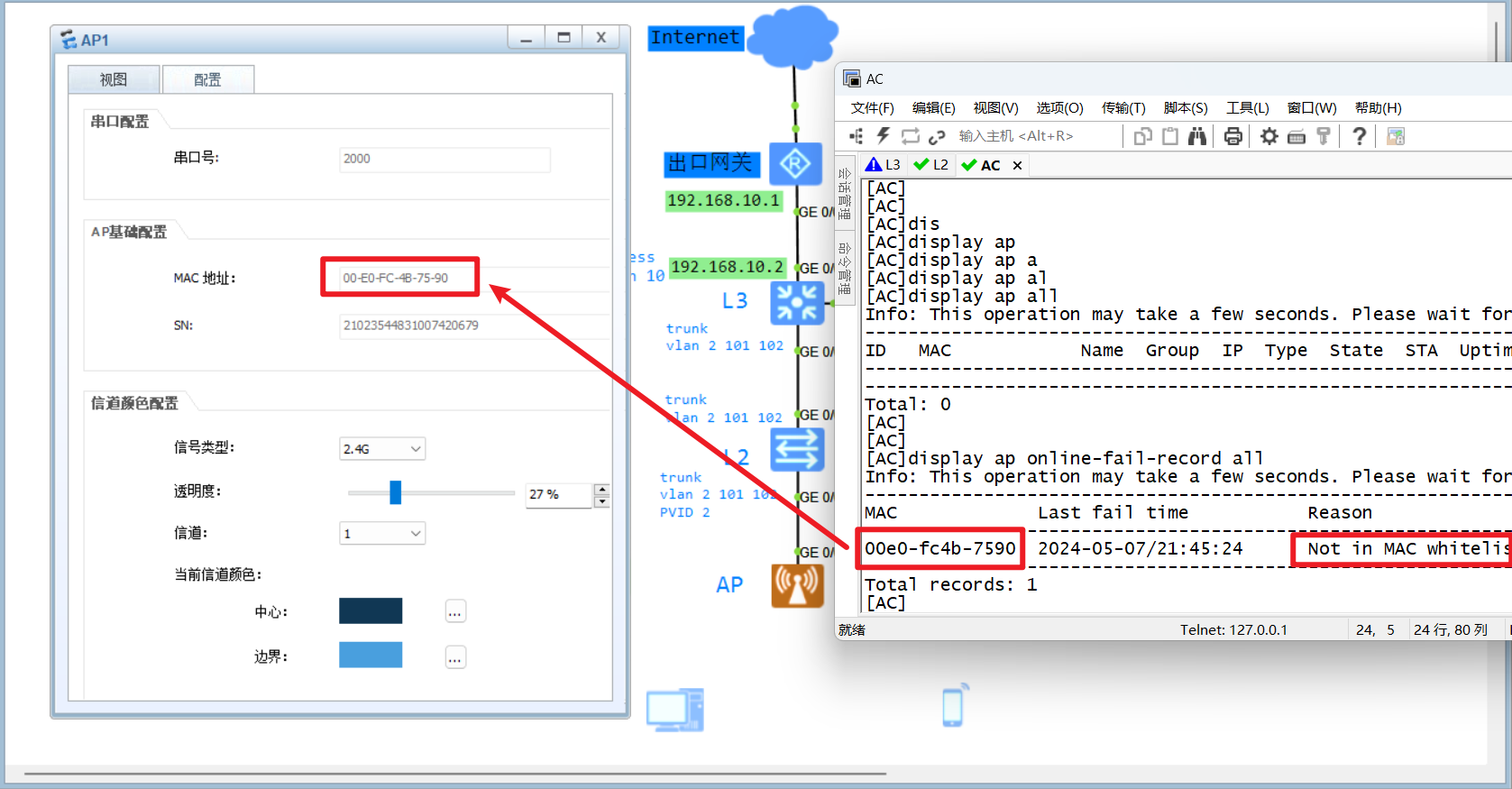Click the 中心 center color swatch
Viewport: 1512px width, 789px height.
click(x=371, y=610)
